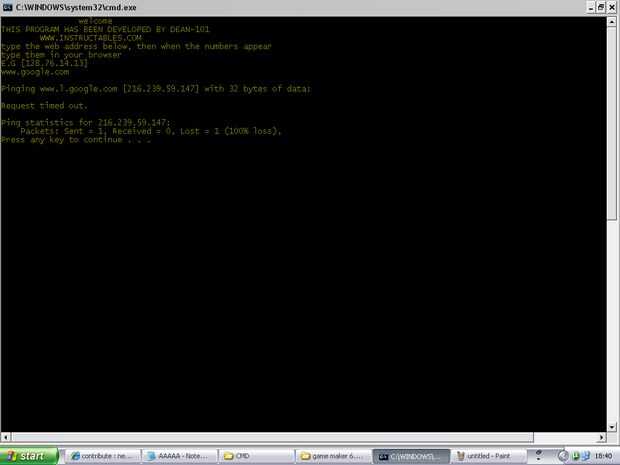This screenshot has height=465, width=620.
Task: Click the vertical scrollbar up arrow
Action: point(612,22)
